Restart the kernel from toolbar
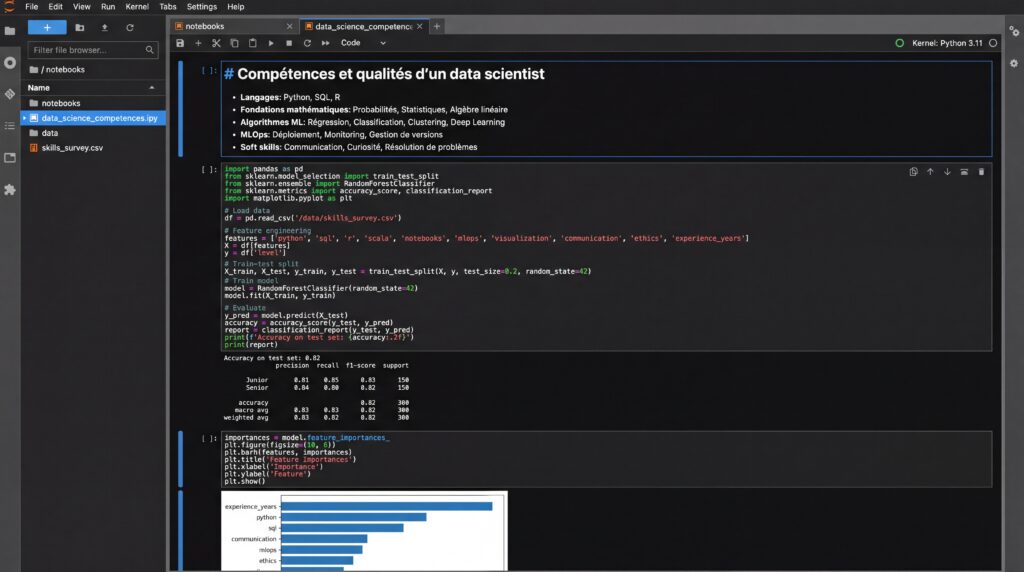Image resolution: width=1024 pixels, height=572 pixels. point(307,43)
